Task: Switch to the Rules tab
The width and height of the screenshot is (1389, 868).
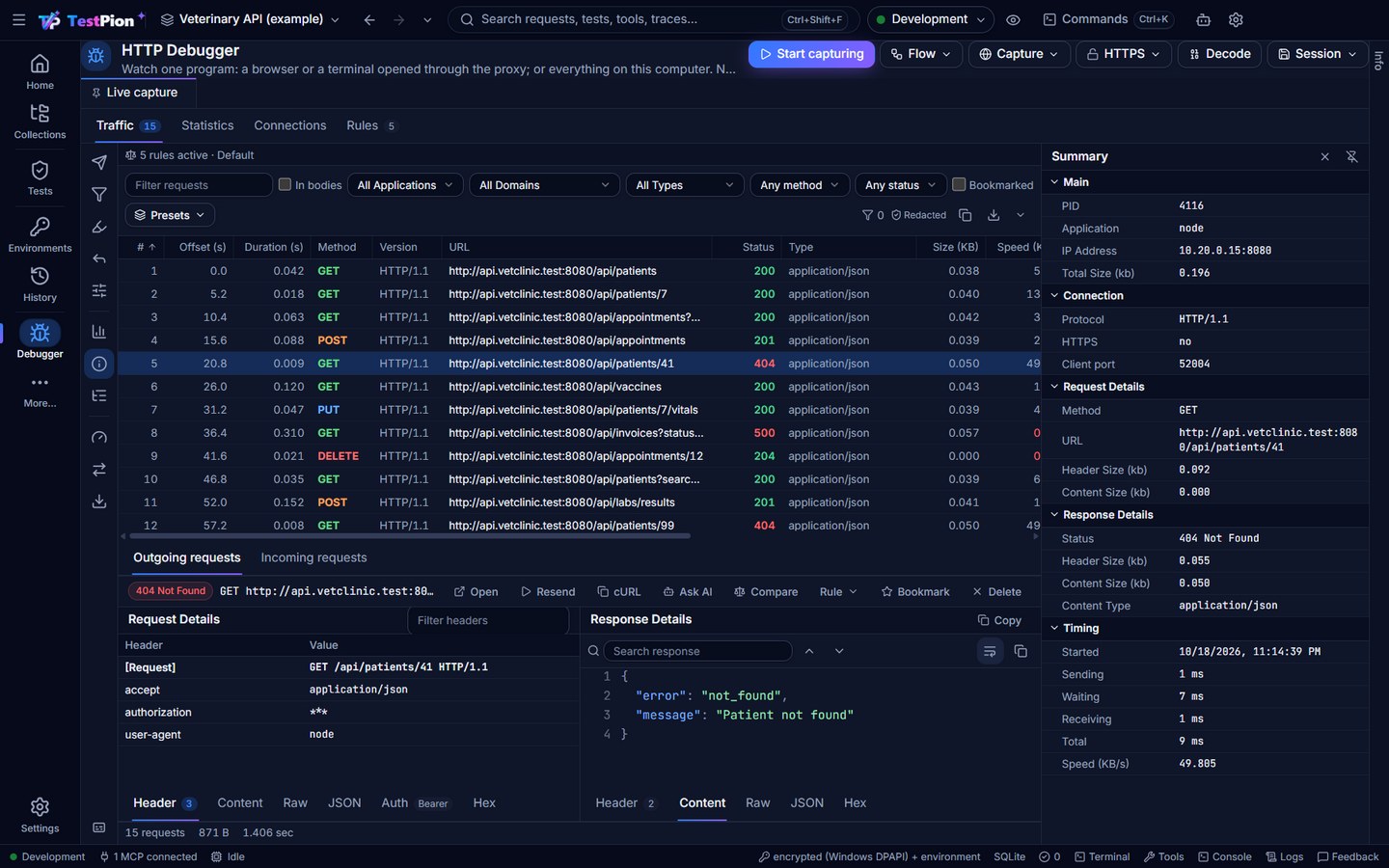Action: [x=370, y=125]
